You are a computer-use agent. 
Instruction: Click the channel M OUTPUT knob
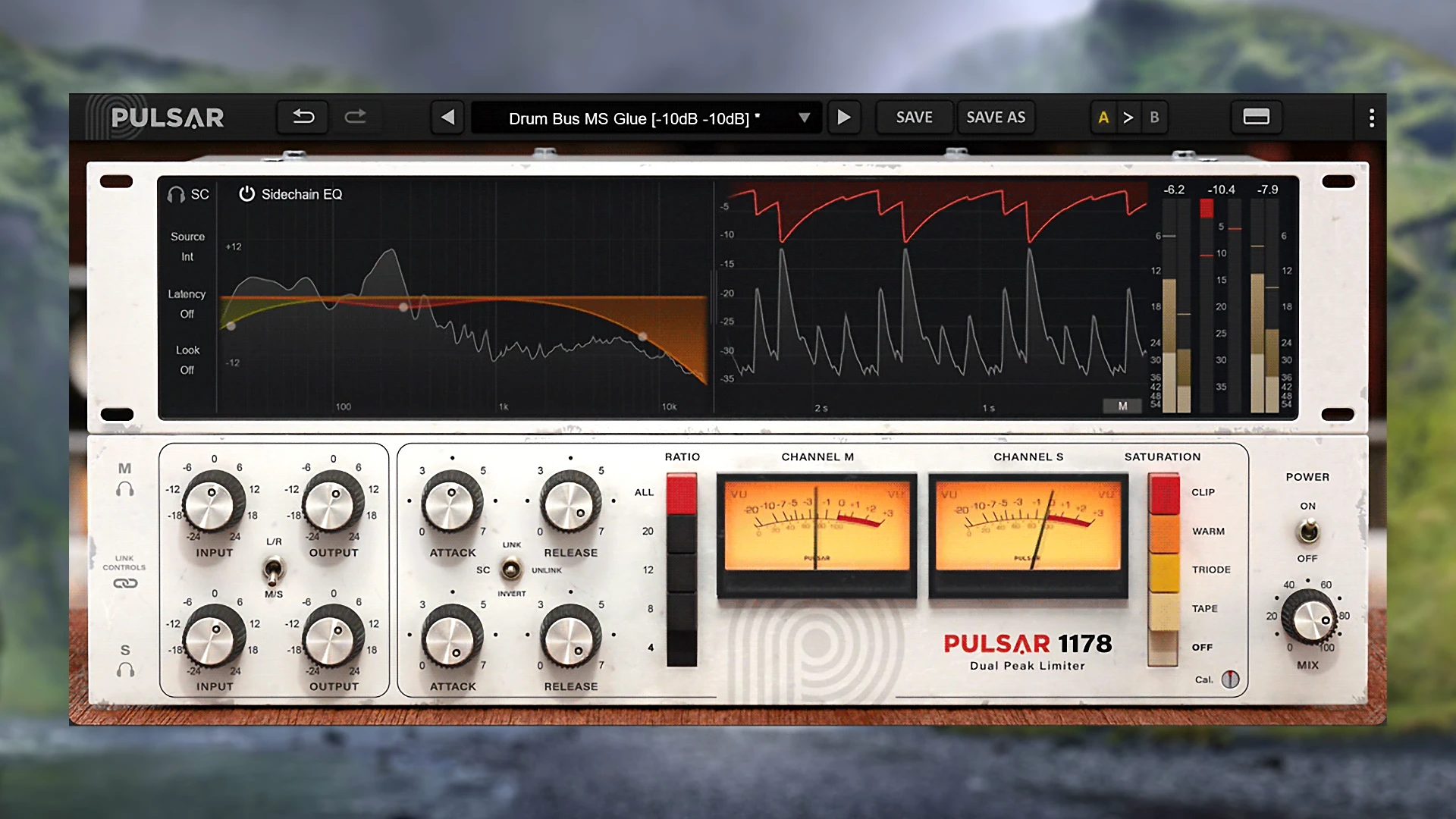pos(332,501)
